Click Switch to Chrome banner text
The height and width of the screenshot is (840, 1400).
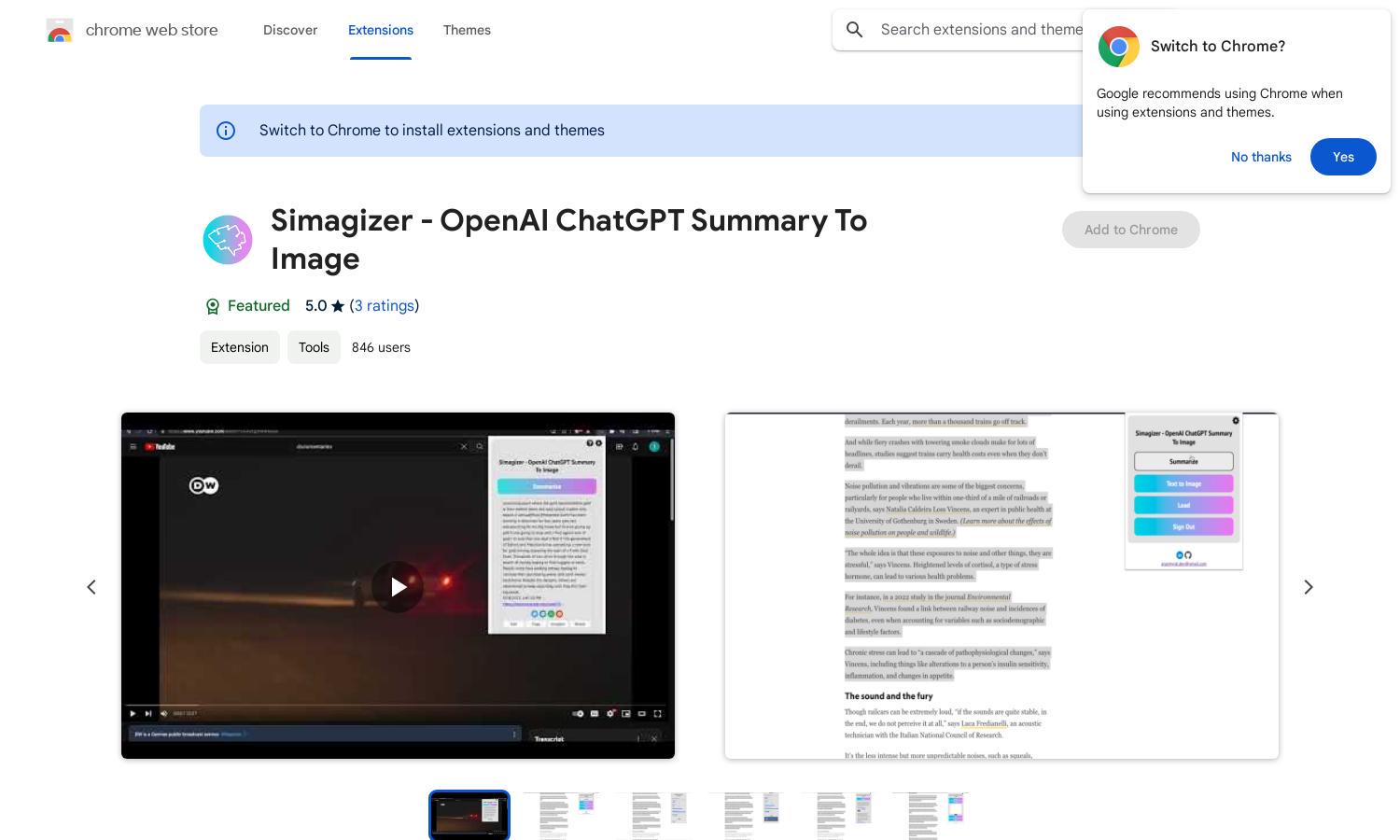tap(432, 131)
